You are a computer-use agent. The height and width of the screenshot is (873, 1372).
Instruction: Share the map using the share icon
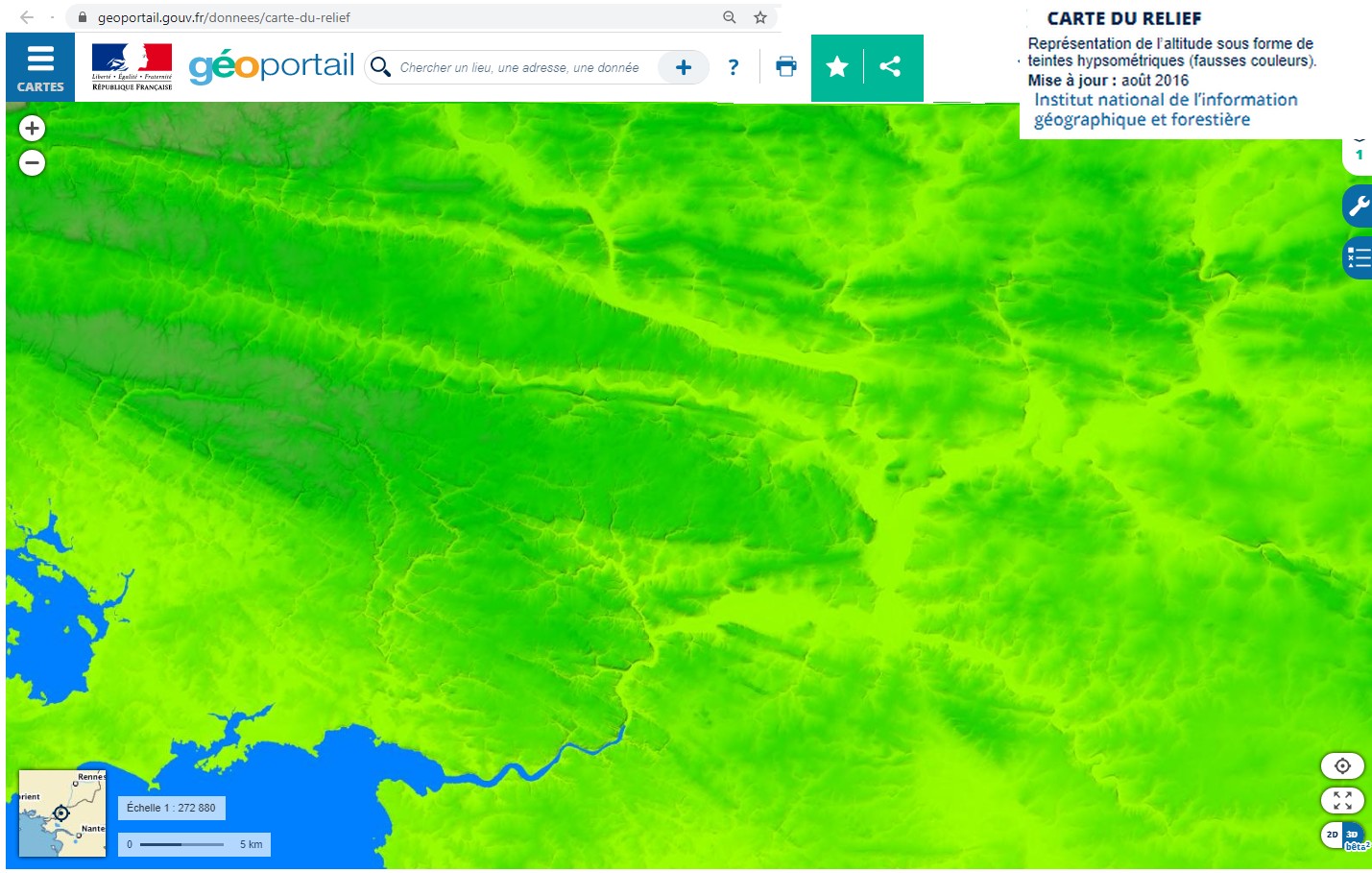(891, 66)
